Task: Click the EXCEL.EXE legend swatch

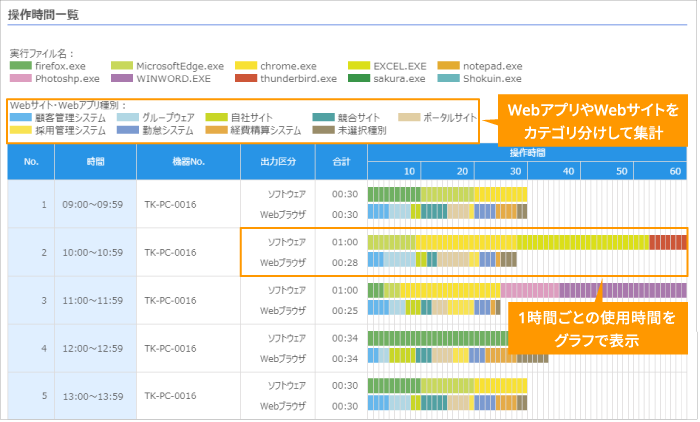Action: 359,66
